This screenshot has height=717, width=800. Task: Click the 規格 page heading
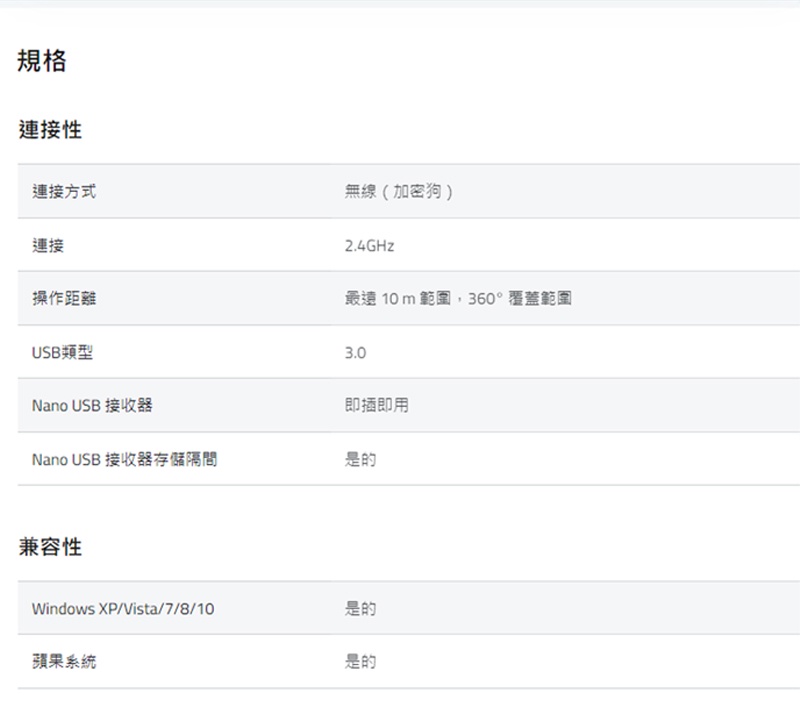(42, 61)
